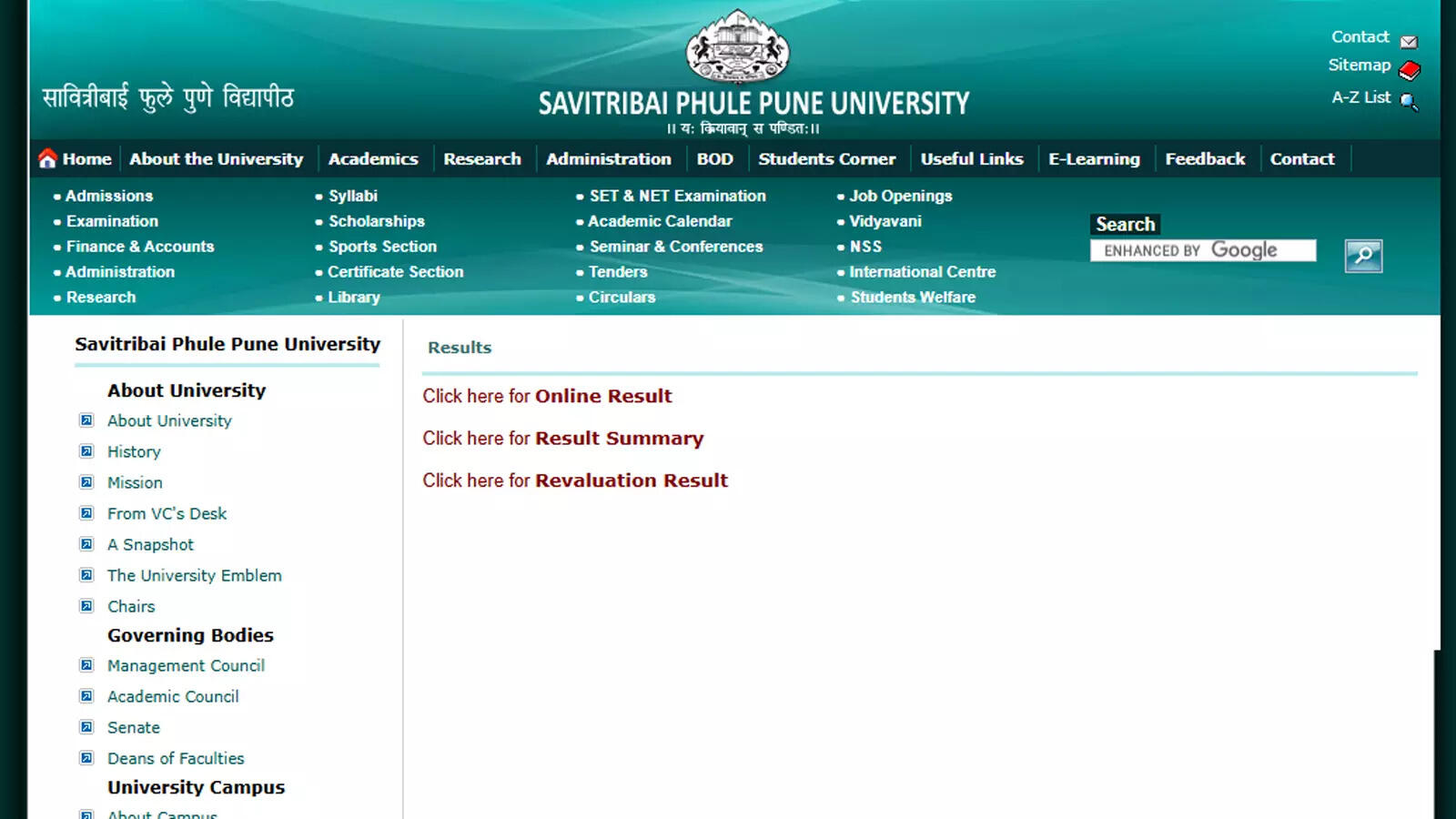Open the Research top menu

pos(482,158)
